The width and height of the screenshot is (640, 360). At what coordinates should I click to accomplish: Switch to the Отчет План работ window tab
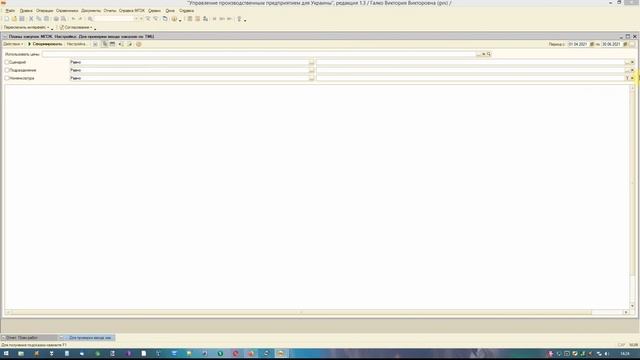(x=29, y=338)
